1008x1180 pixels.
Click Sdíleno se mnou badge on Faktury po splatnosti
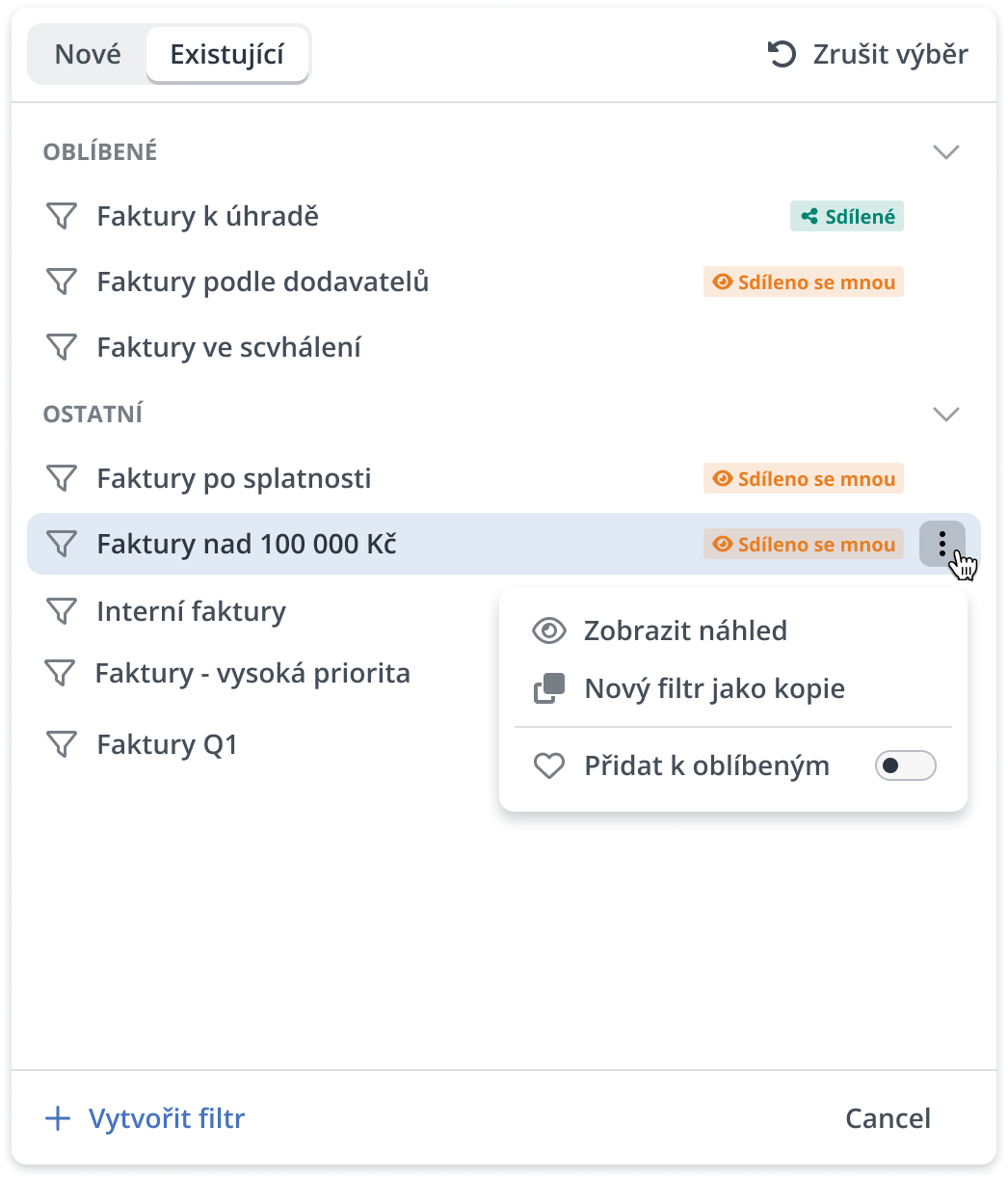tap(804, 479)
